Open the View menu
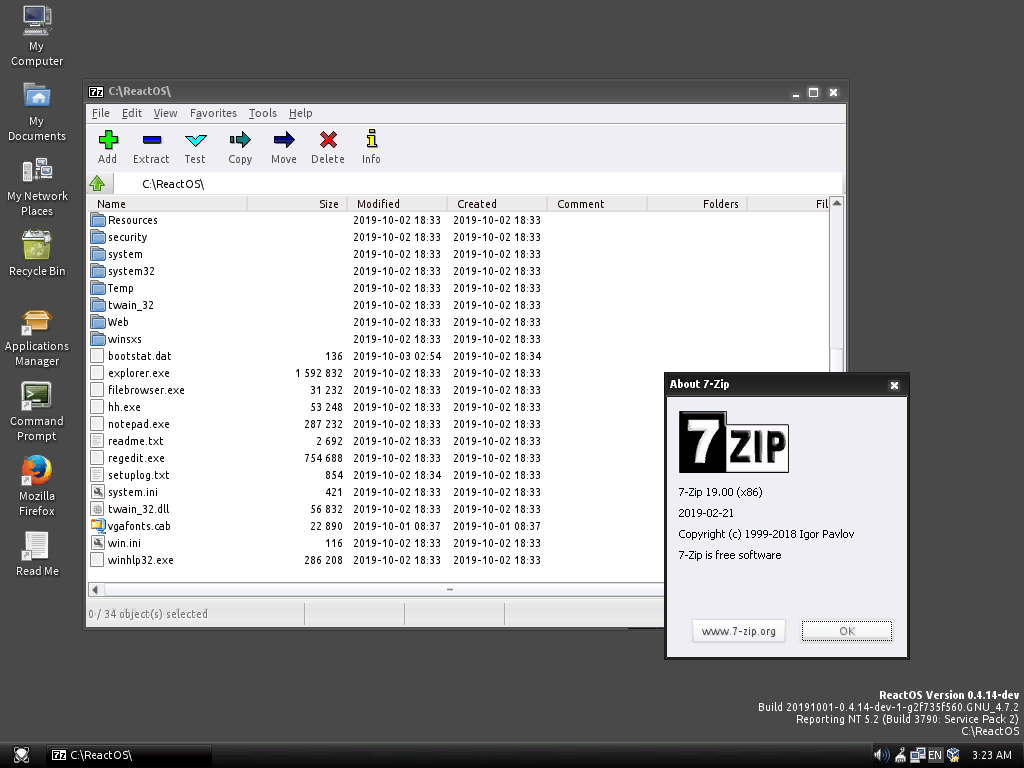The image size is (1024, 768). coord(165,113)
